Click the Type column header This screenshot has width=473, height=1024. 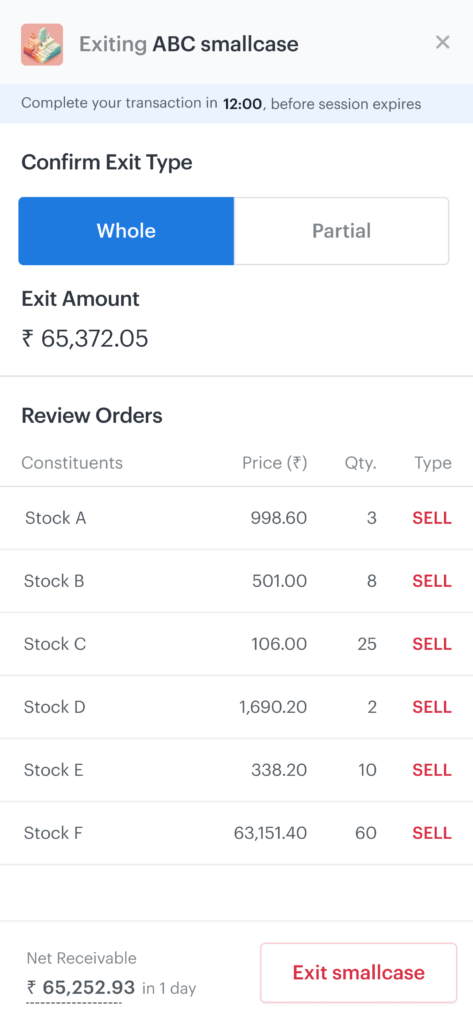click(x=433, y=463)
